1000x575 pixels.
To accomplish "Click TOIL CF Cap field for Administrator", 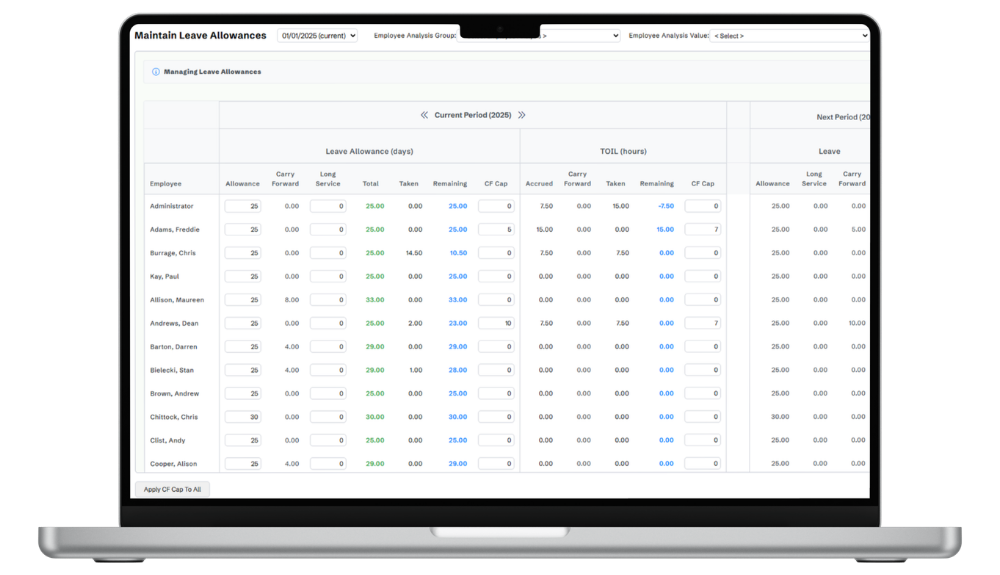I will (703, 207).
